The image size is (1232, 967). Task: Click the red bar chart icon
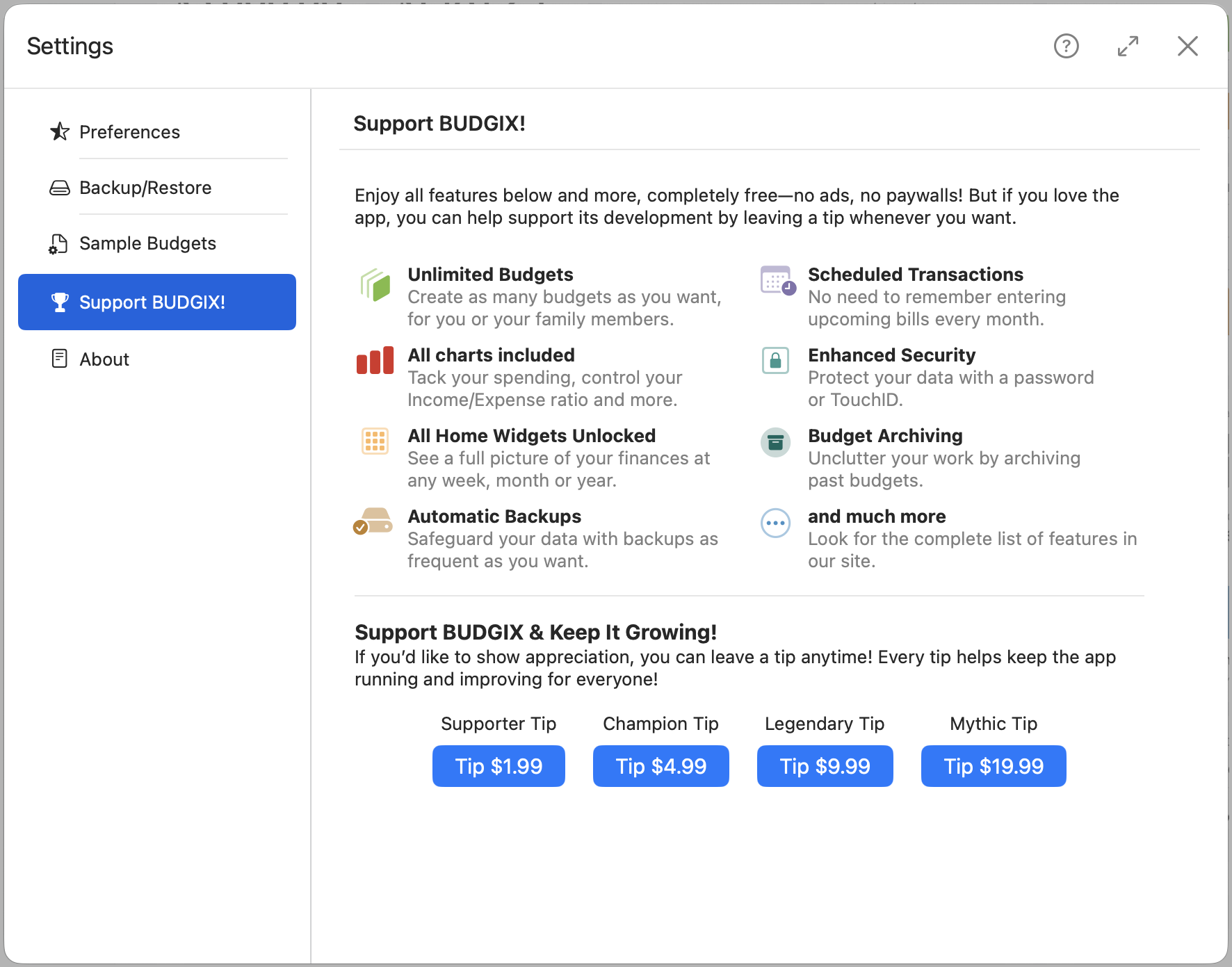(x=374, y=361)
